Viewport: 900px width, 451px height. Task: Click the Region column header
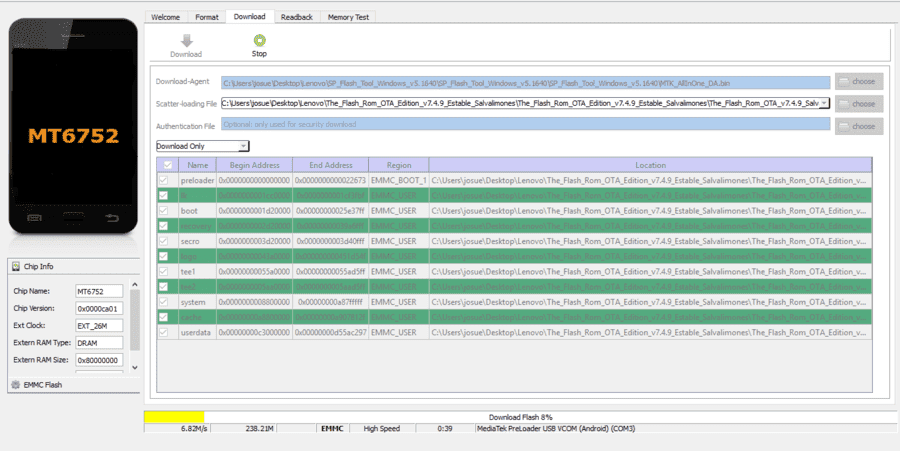pos(399,165)
